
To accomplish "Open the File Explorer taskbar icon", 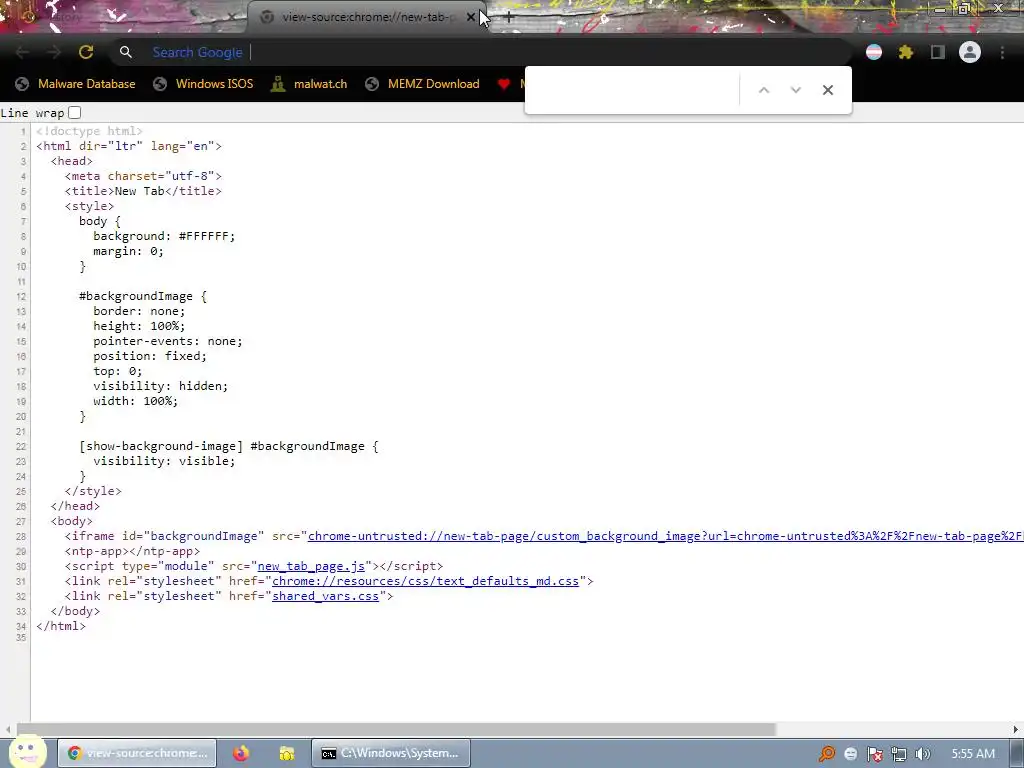I will coord(286,753).
